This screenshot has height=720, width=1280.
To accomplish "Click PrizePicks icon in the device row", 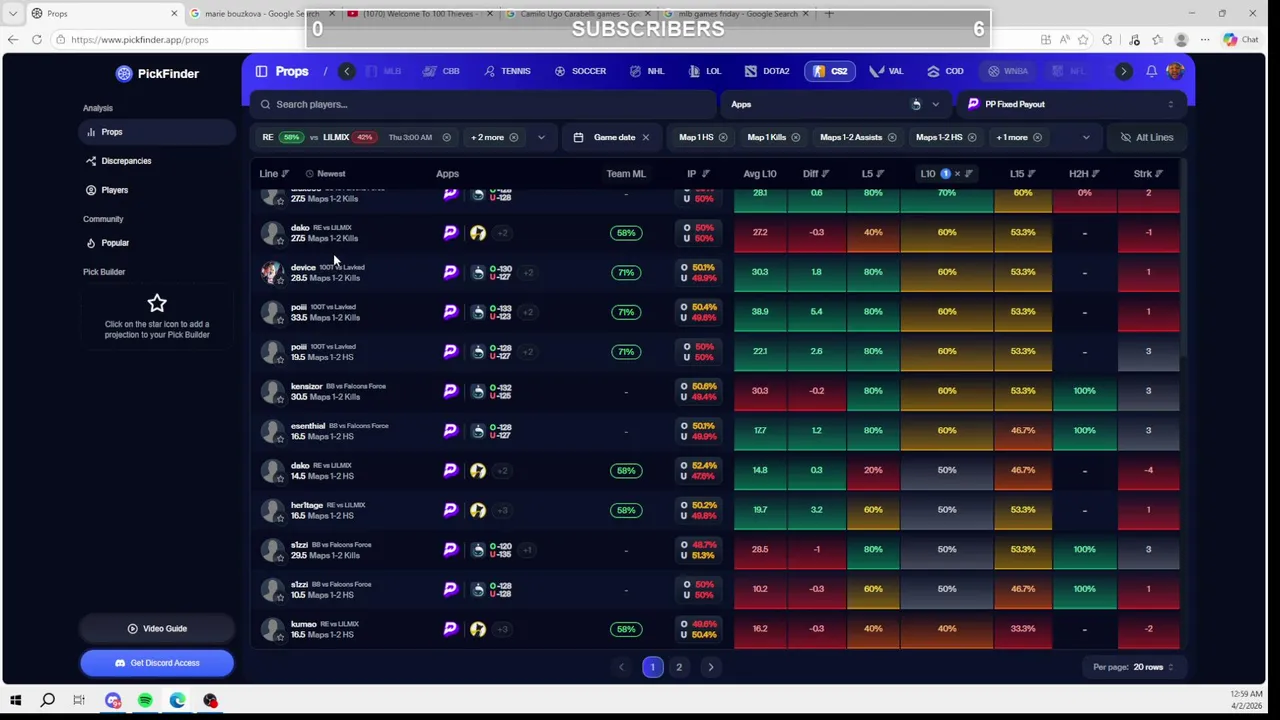I will coord(450,272).
